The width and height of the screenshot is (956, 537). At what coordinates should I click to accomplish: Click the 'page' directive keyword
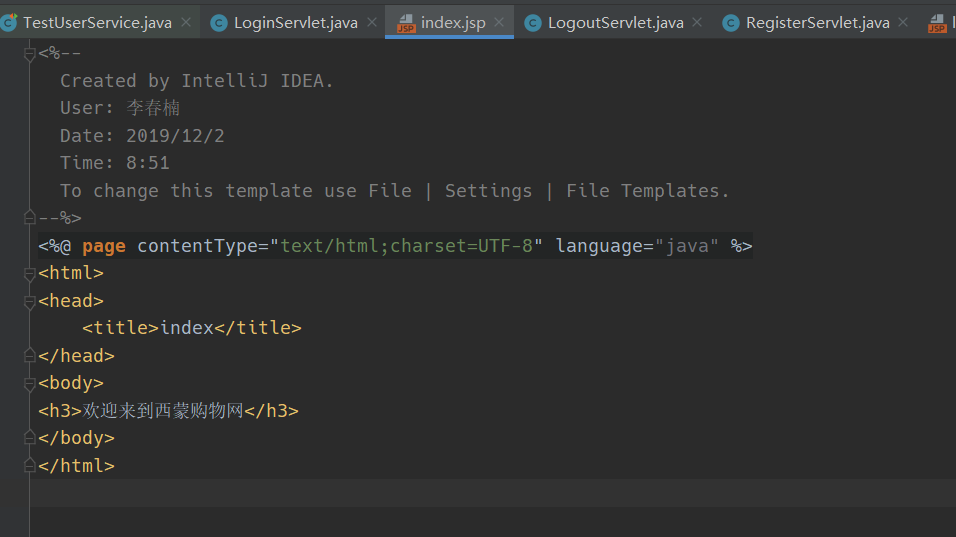pyautogui.click(x=104, y=247)
